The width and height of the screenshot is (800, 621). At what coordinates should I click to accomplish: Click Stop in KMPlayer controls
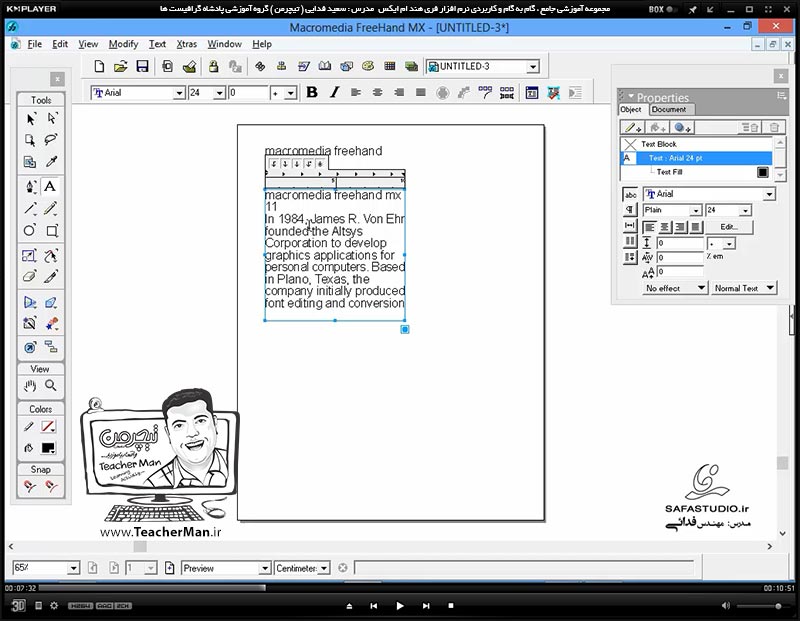[x=451, y=606]
